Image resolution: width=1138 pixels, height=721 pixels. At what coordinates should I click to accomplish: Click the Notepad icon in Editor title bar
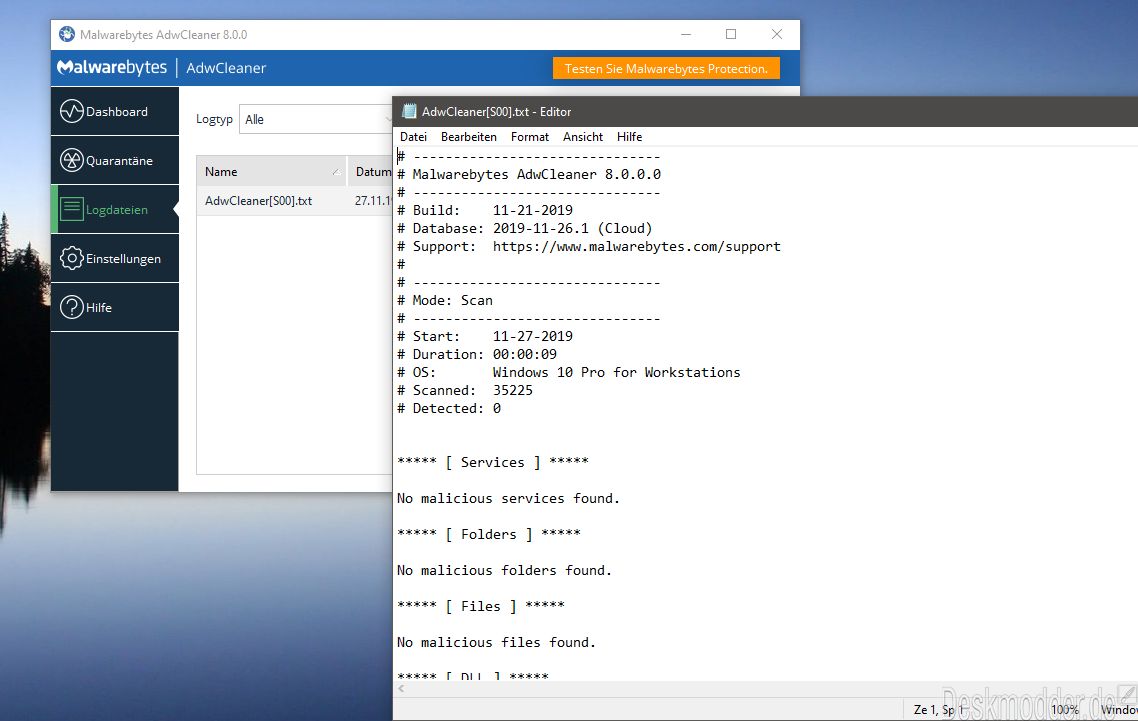pos(409,111)
